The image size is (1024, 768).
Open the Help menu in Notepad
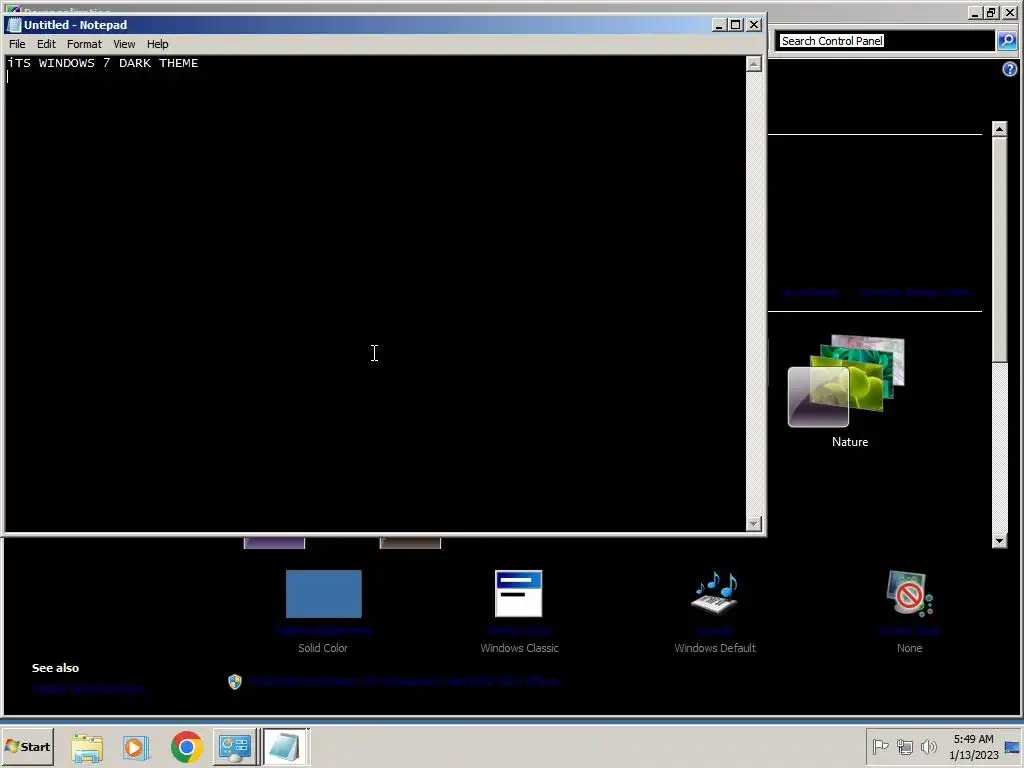point(157,44)
